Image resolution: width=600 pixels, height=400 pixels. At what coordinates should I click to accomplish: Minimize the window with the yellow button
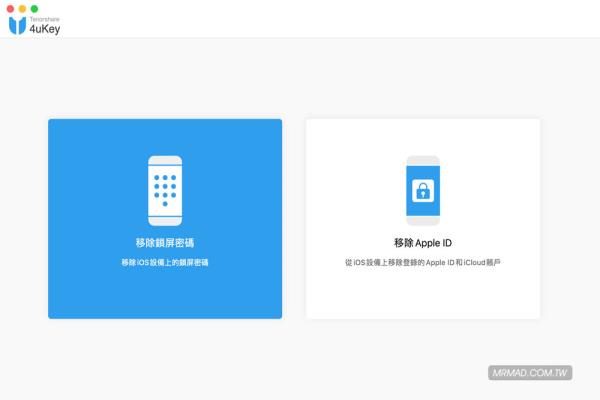[23, 8]
